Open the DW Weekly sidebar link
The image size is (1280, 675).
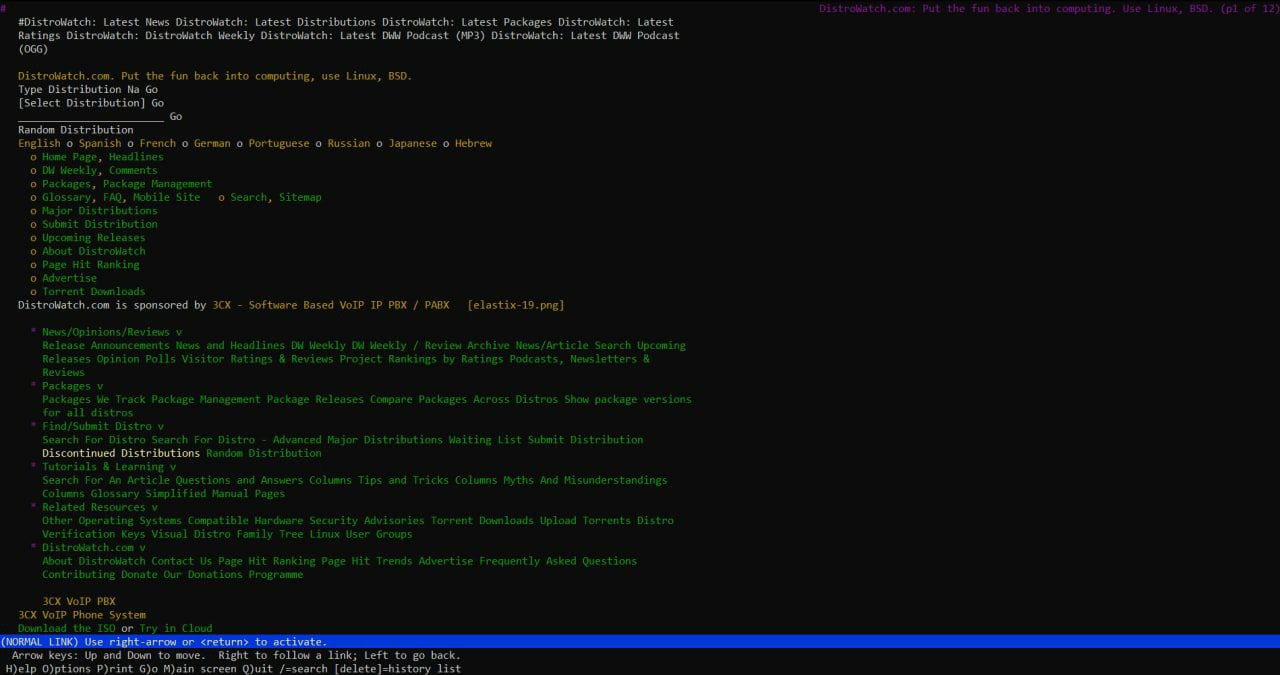pos(70,170)
